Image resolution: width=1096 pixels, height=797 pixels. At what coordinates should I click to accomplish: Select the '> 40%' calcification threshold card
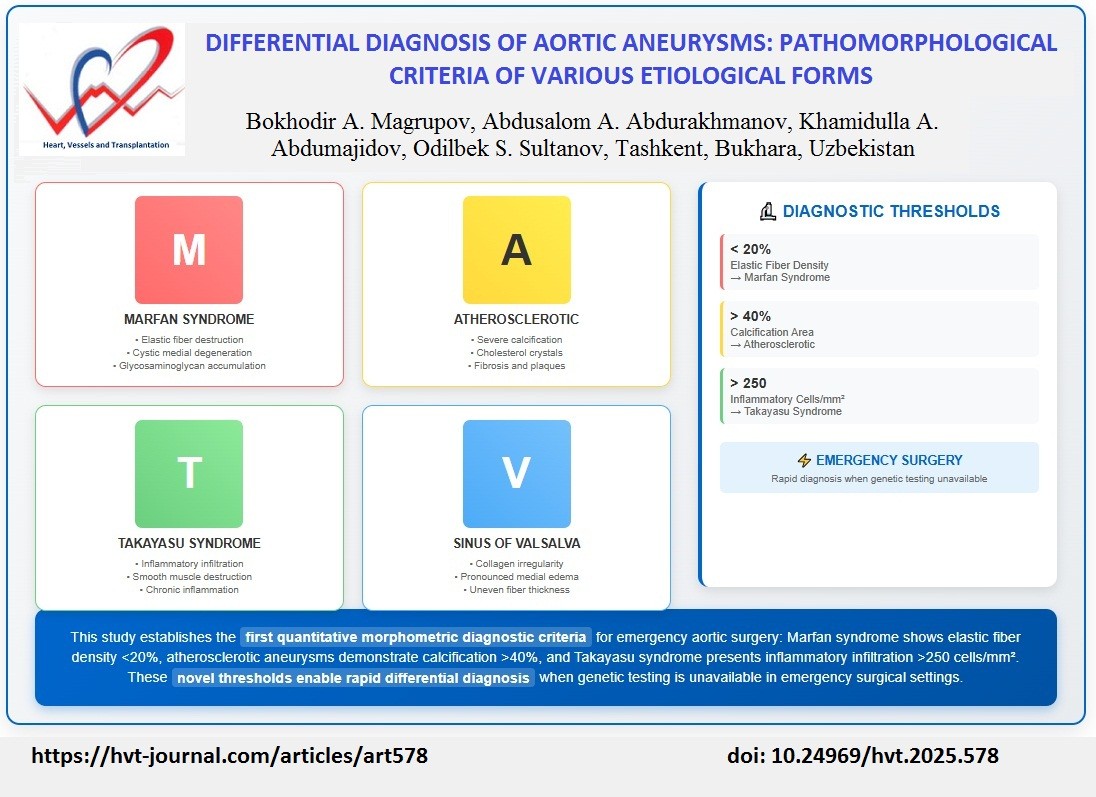(879, 329)
